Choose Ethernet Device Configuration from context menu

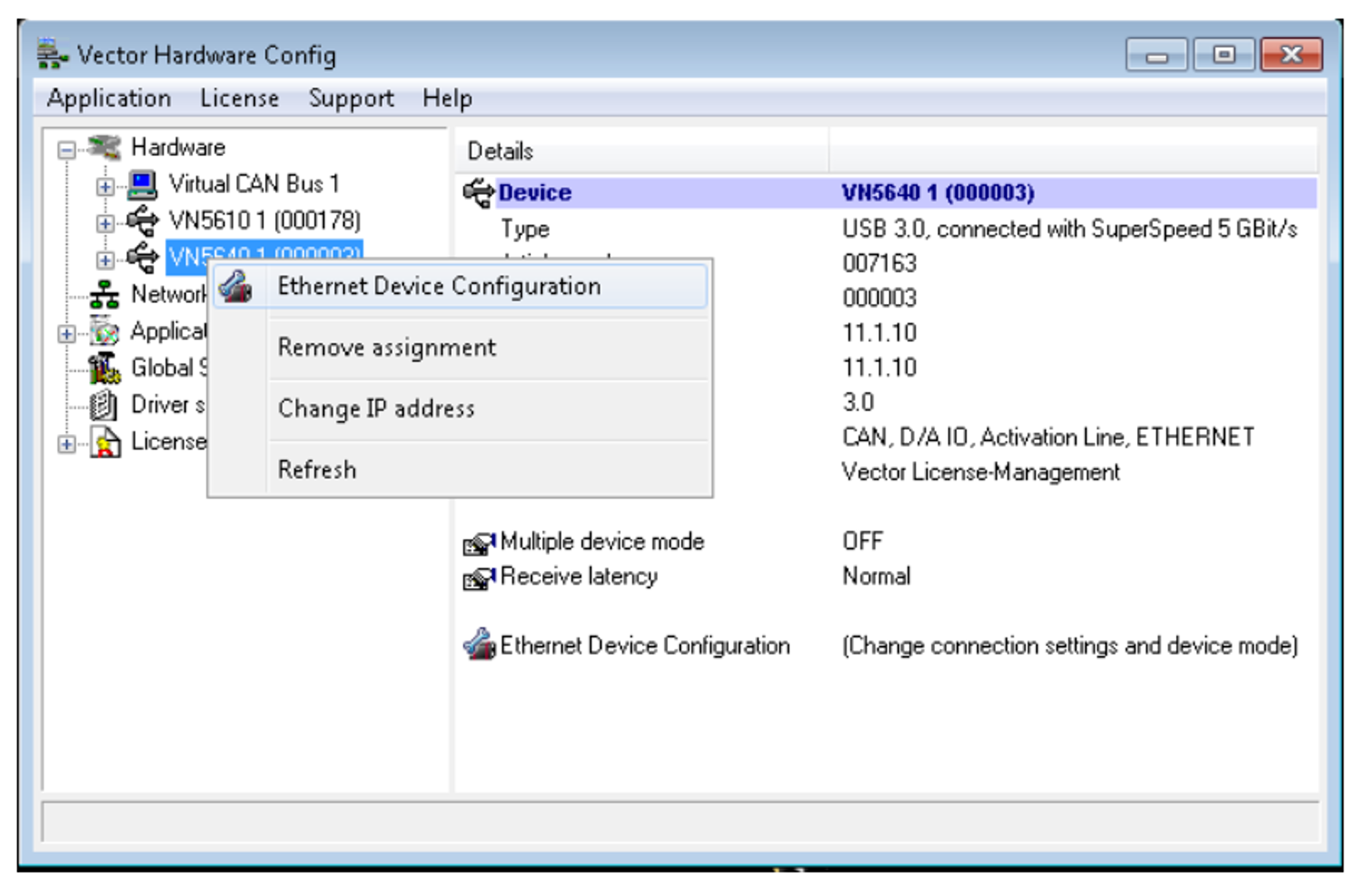coord(460,286)
